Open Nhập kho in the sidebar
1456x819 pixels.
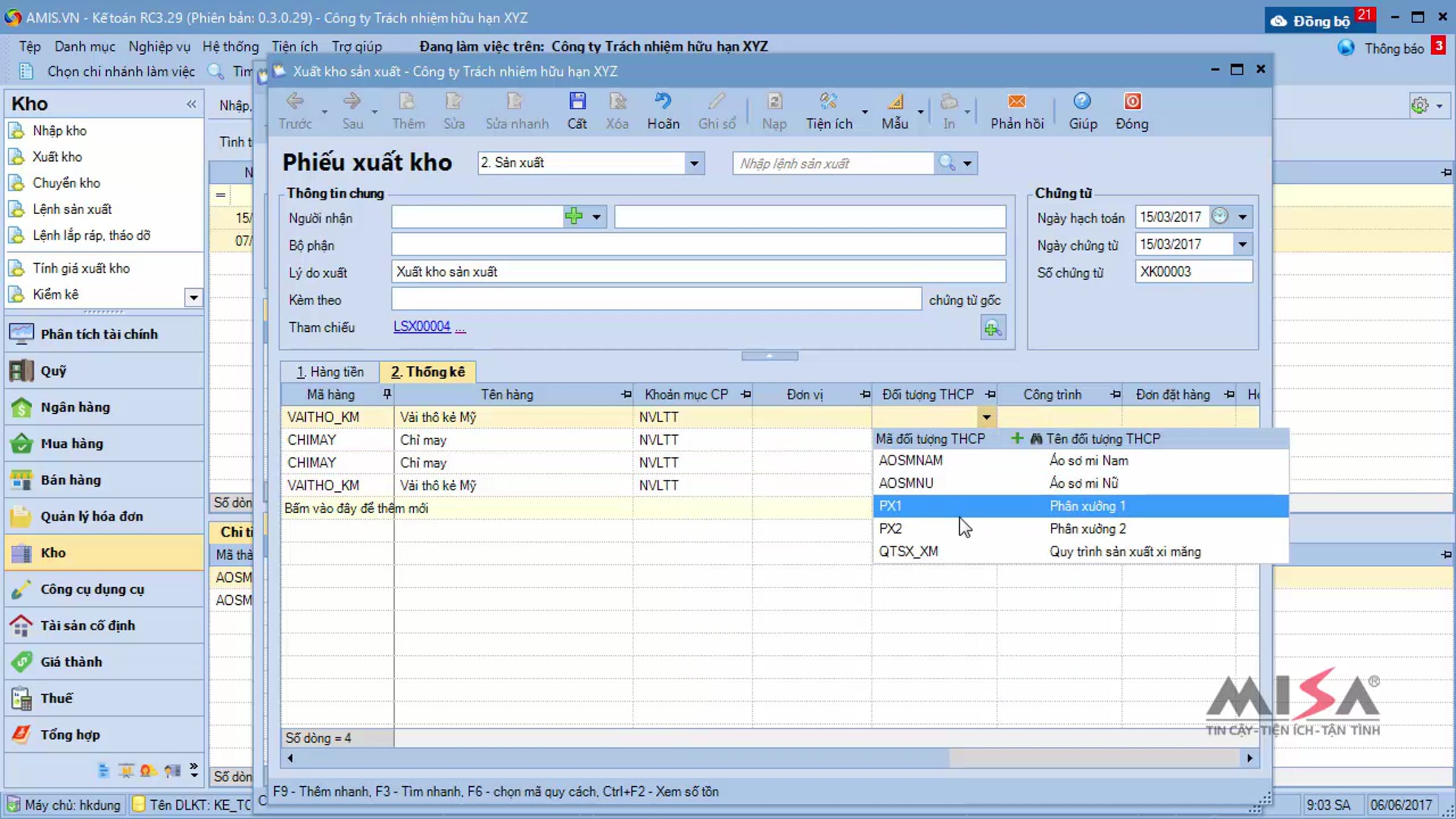[59, 130]
